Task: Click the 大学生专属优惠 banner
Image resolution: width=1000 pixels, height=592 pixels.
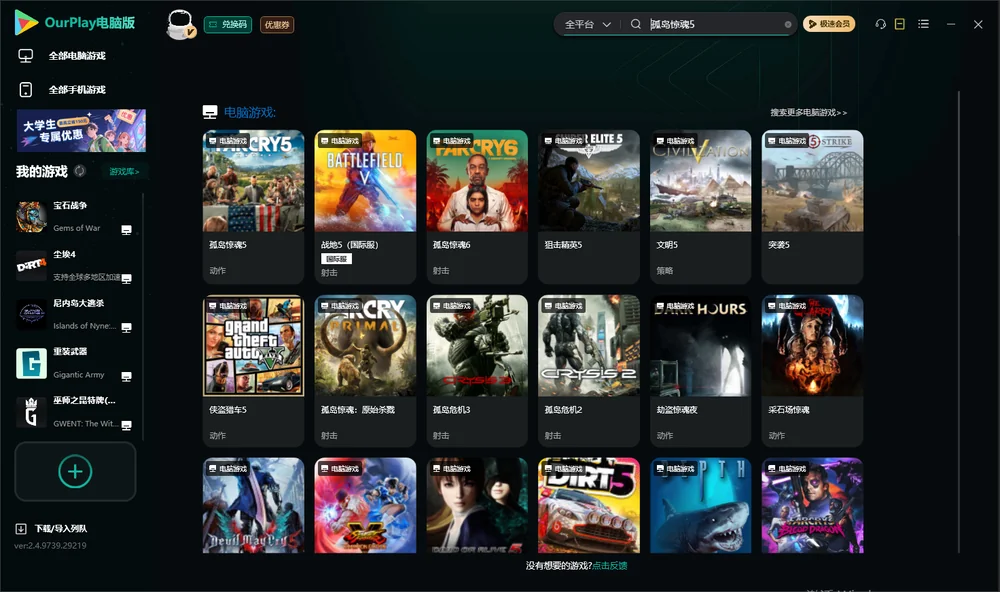Action: click(x=81, y=130)
